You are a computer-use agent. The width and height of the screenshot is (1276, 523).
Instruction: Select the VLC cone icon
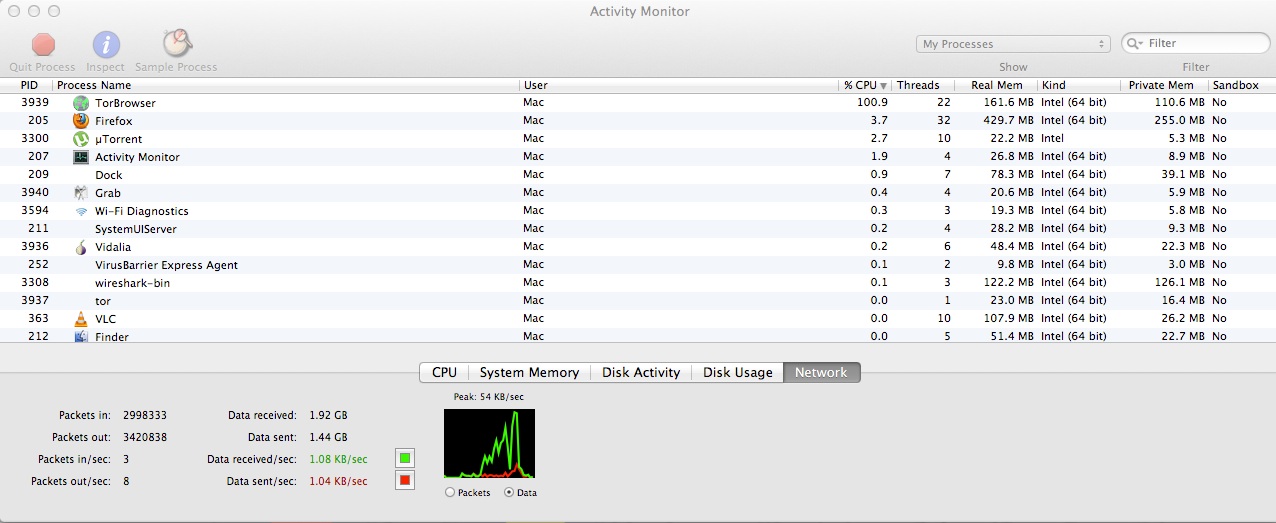(x=81, y=319)
